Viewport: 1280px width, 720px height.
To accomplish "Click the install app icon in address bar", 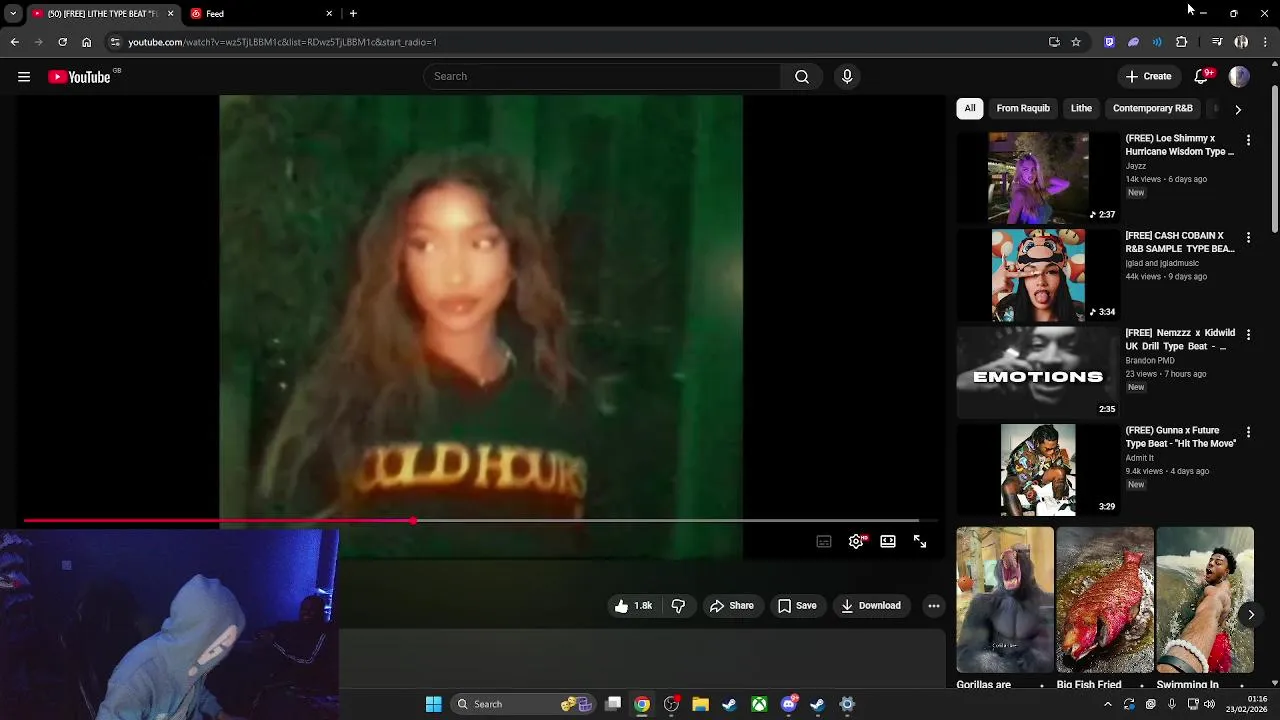I will click(x=1054, y=42).
